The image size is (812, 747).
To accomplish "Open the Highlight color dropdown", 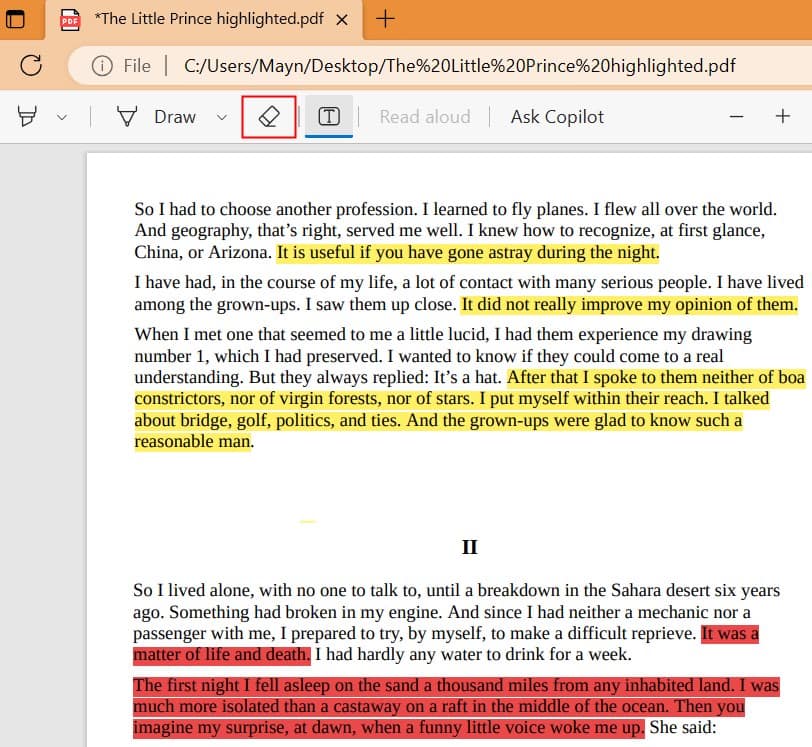I will (x=62, y=117).
